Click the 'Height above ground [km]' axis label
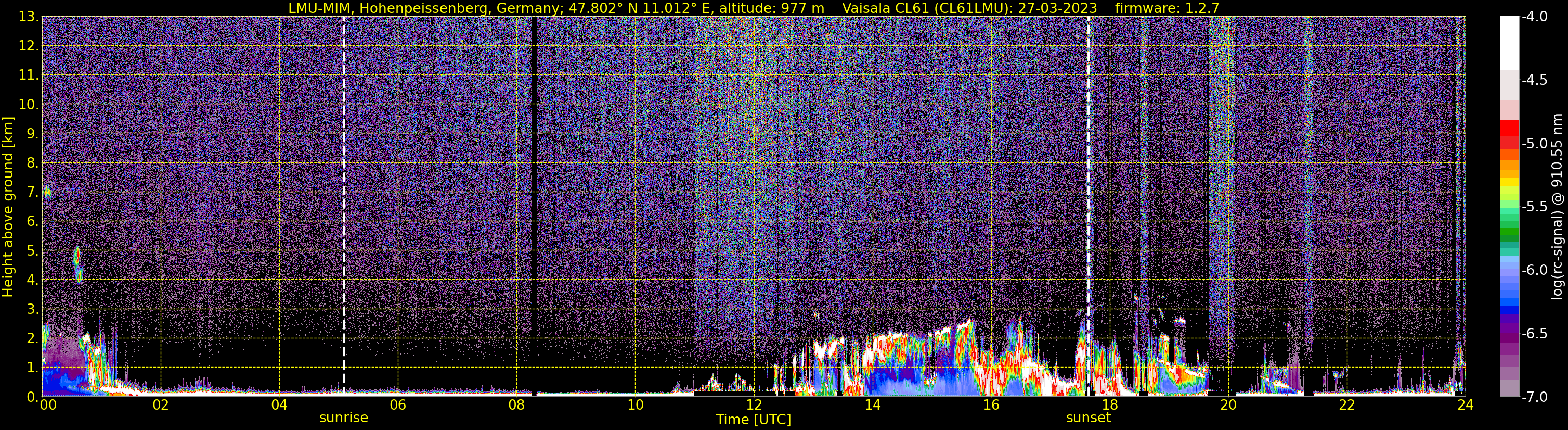Image resolution: width=1568 pixels, height=430 pixels. [x=8, y=207]
